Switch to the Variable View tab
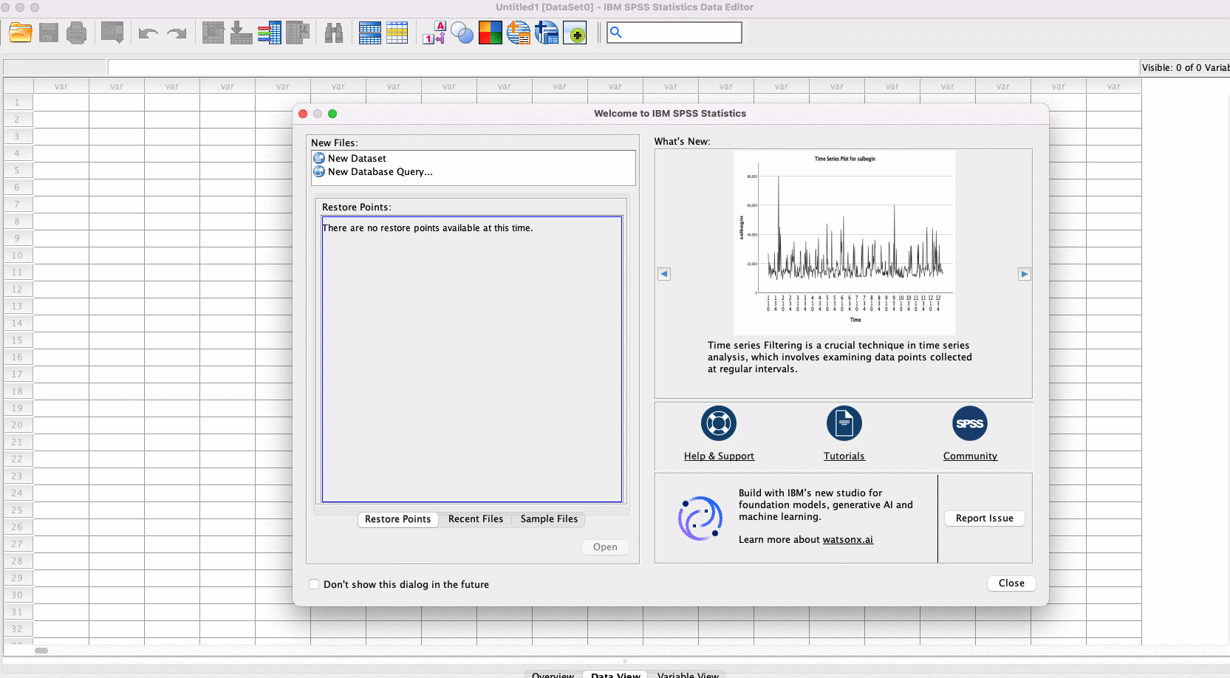The image size is (1230, 678). pyautogui.click(x=688, y=676)
